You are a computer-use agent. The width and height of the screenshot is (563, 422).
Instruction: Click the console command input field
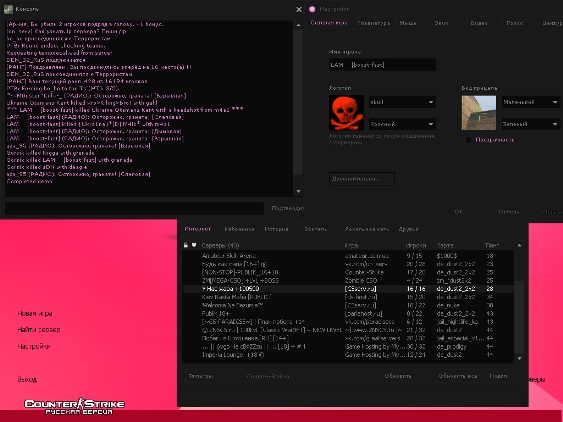[x=134, y=209]
